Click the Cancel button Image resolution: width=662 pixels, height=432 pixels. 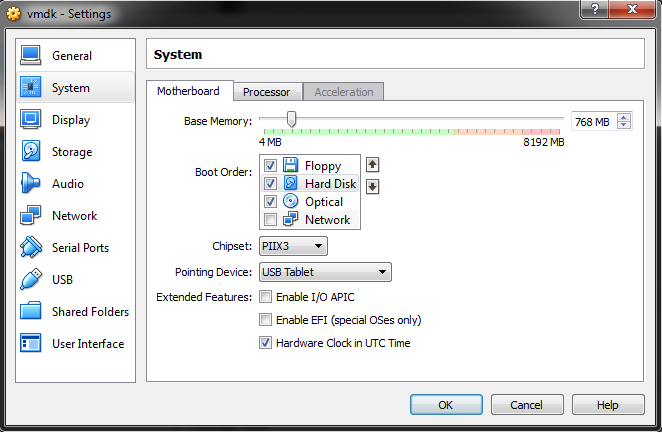pyautogui.click(x=526, y=405)
